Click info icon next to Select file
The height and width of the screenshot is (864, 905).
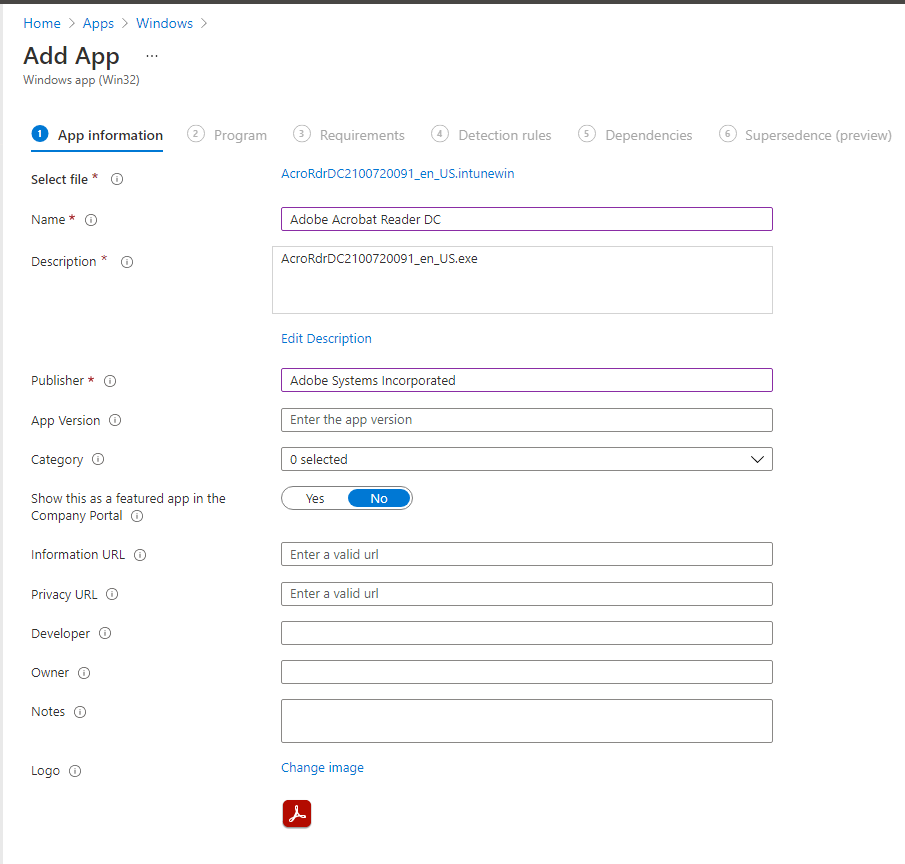click(x=117, y=179)
